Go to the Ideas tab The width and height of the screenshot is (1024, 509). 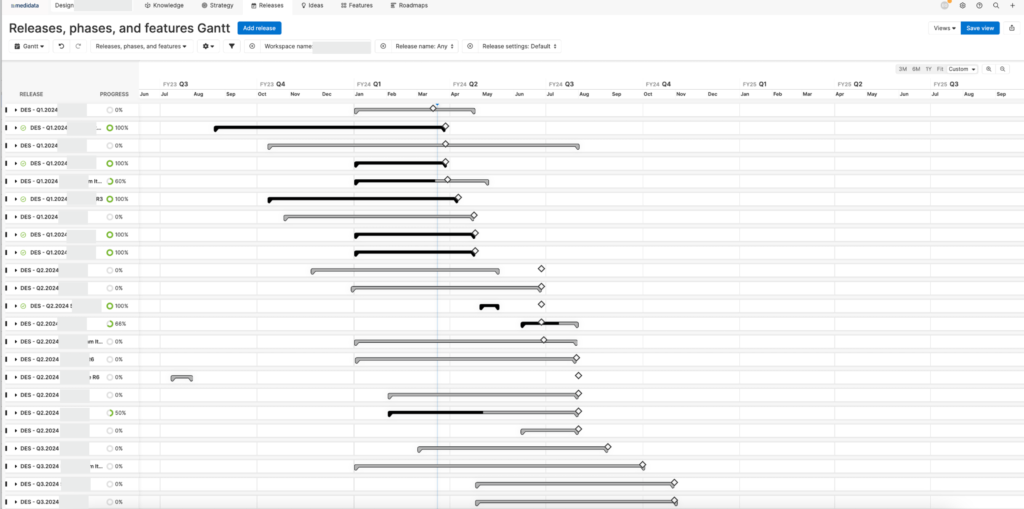[312, 5]
